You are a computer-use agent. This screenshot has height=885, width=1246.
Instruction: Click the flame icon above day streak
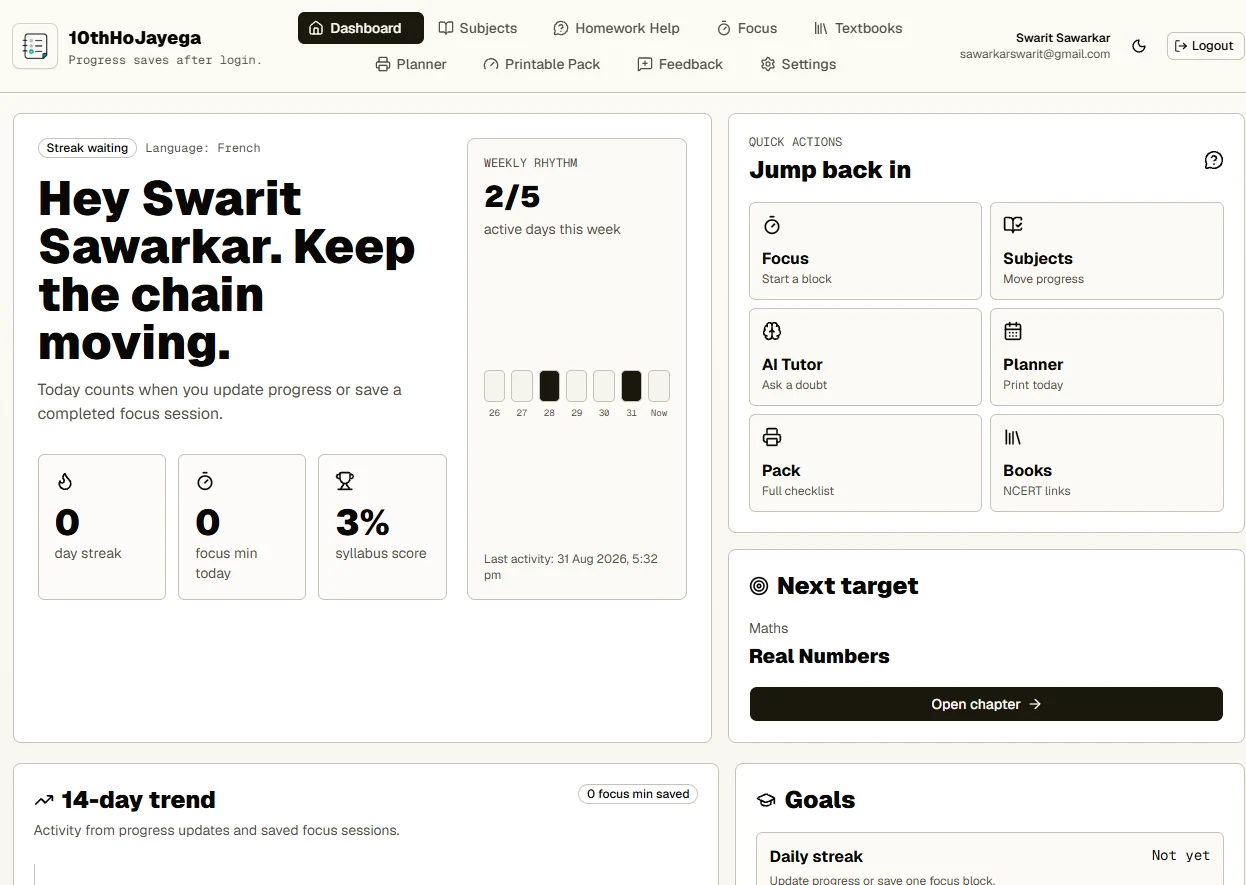[65, 482]
